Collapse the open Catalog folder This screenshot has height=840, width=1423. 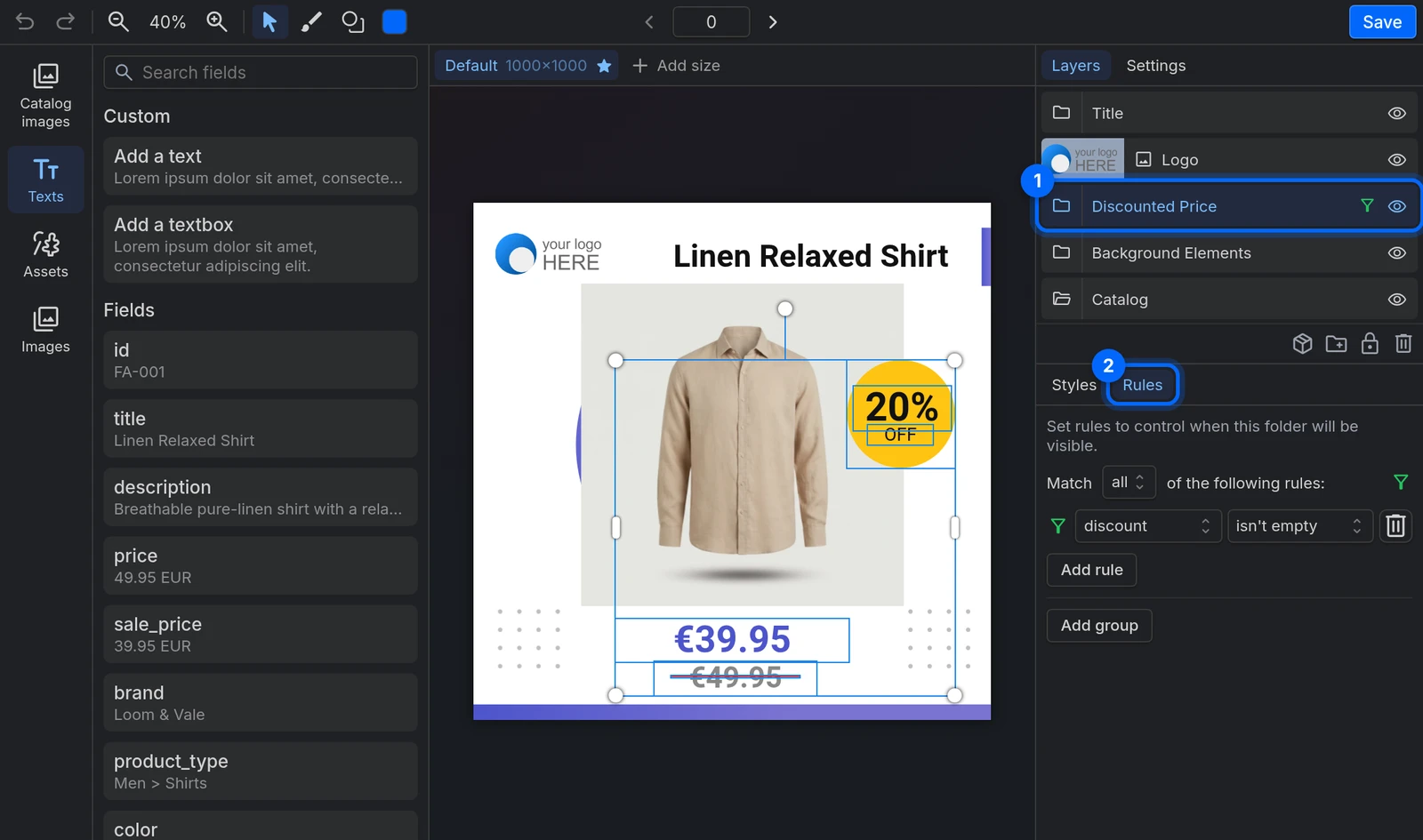pos(1061,299)
